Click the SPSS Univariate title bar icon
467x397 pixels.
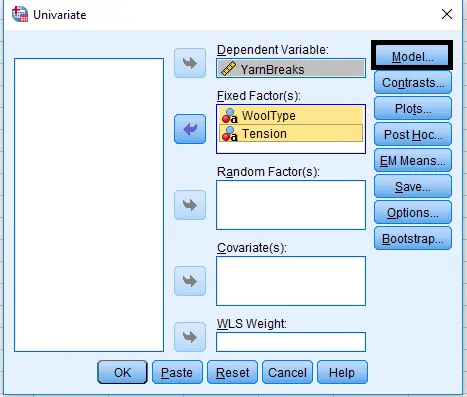point(20,14)
